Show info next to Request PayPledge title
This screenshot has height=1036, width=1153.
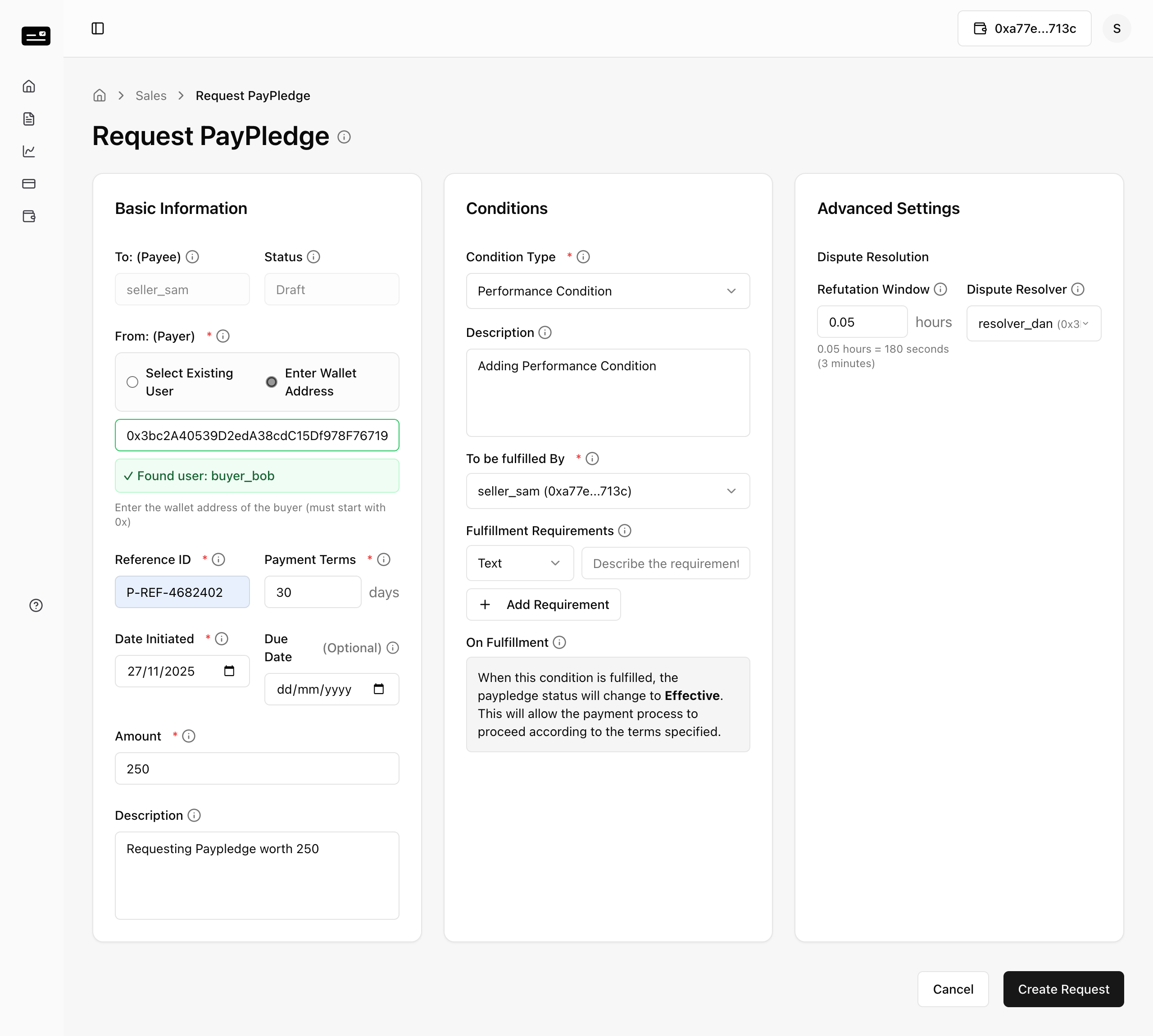(344, 136)
